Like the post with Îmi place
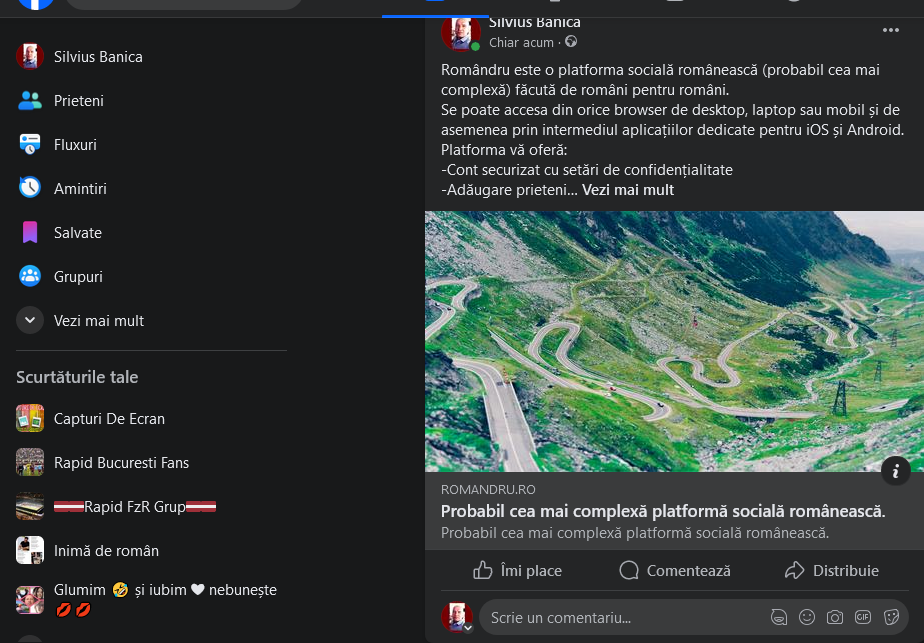Viewport: 924px width, 643px height. coord(517,570)
